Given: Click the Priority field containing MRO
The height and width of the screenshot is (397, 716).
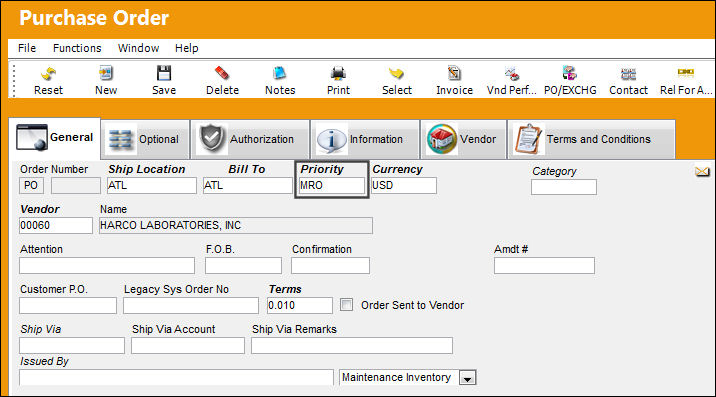Looking at the screenshot, I should [332, 185].
